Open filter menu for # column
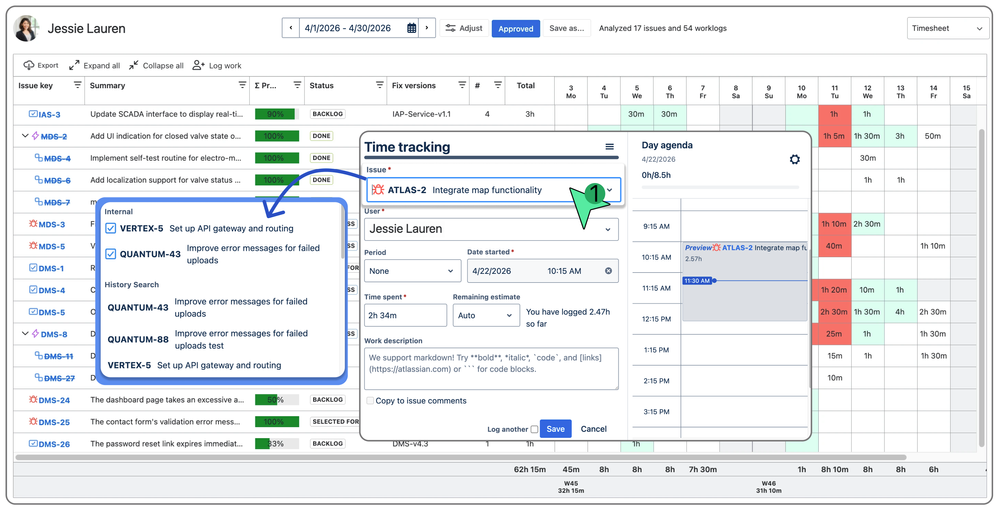The image size is (999, 509). (x=498, y=85)
